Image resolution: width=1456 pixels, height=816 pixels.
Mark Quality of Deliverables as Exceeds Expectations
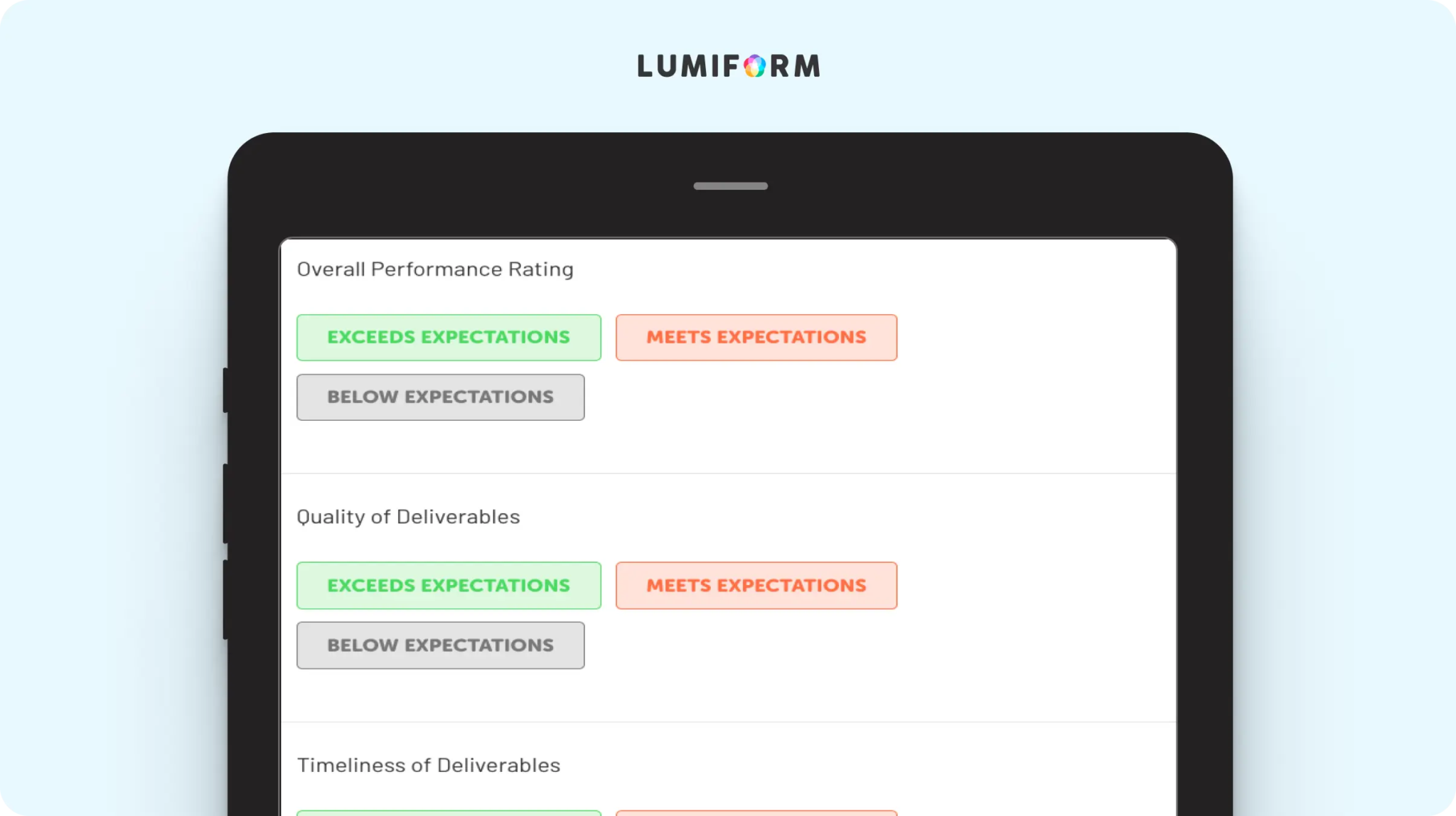tap(449, 586)
